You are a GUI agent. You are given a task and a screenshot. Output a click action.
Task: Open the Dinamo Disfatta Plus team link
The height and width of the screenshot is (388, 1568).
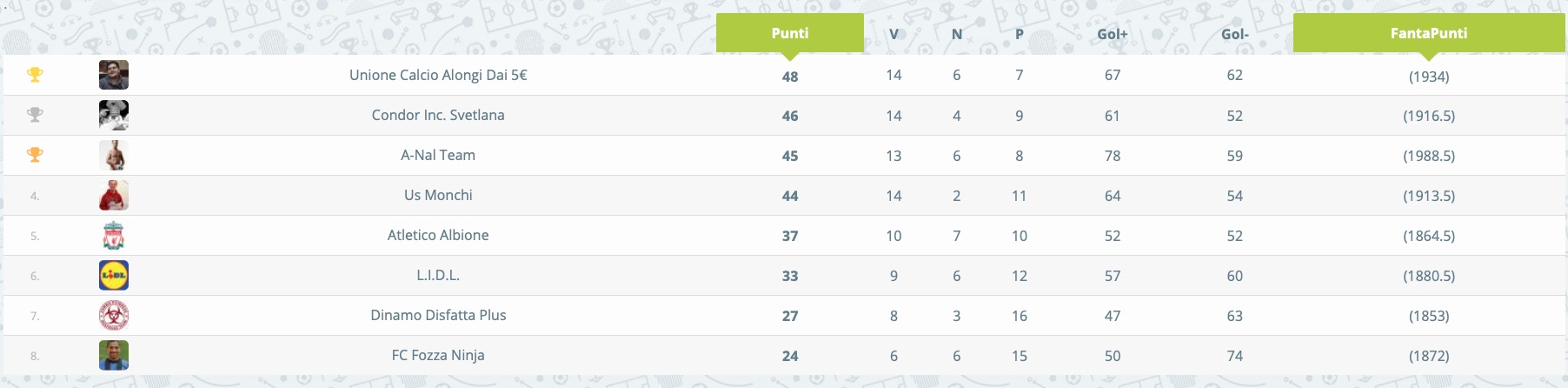point(438,315)
